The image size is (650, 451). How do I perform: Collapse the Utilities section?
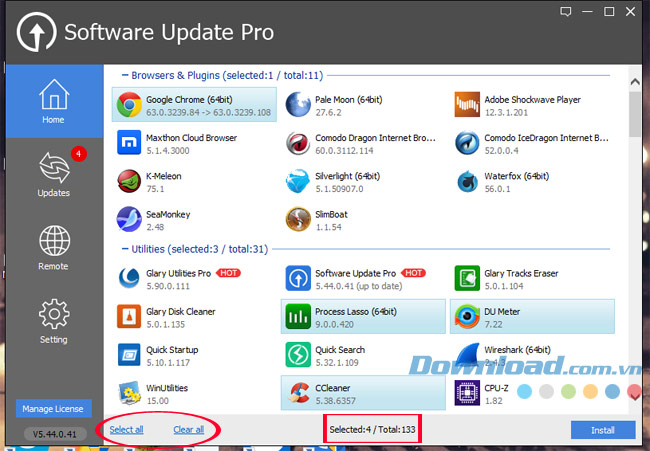tap(125, 249)
